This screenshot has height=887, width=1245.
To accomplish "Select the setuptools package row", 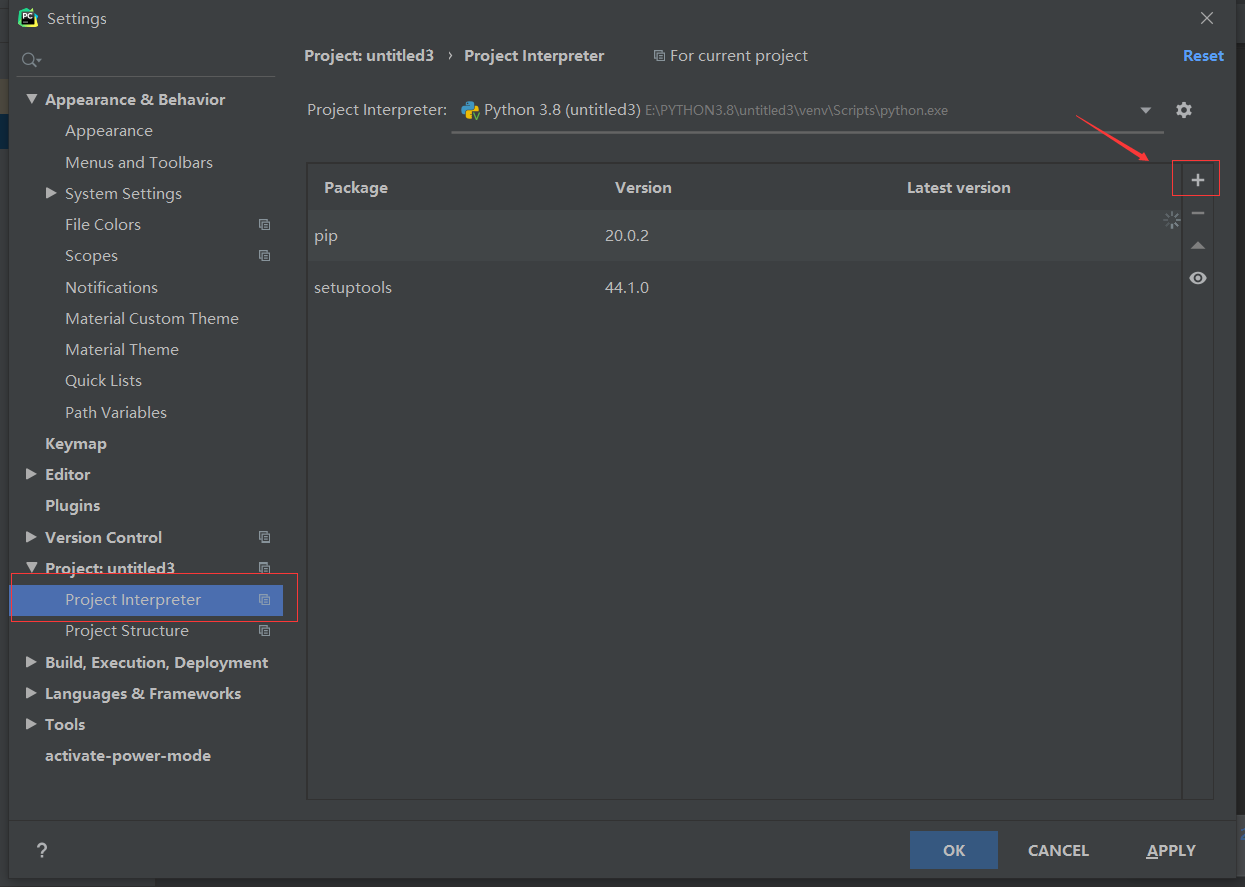I will 744,288.
